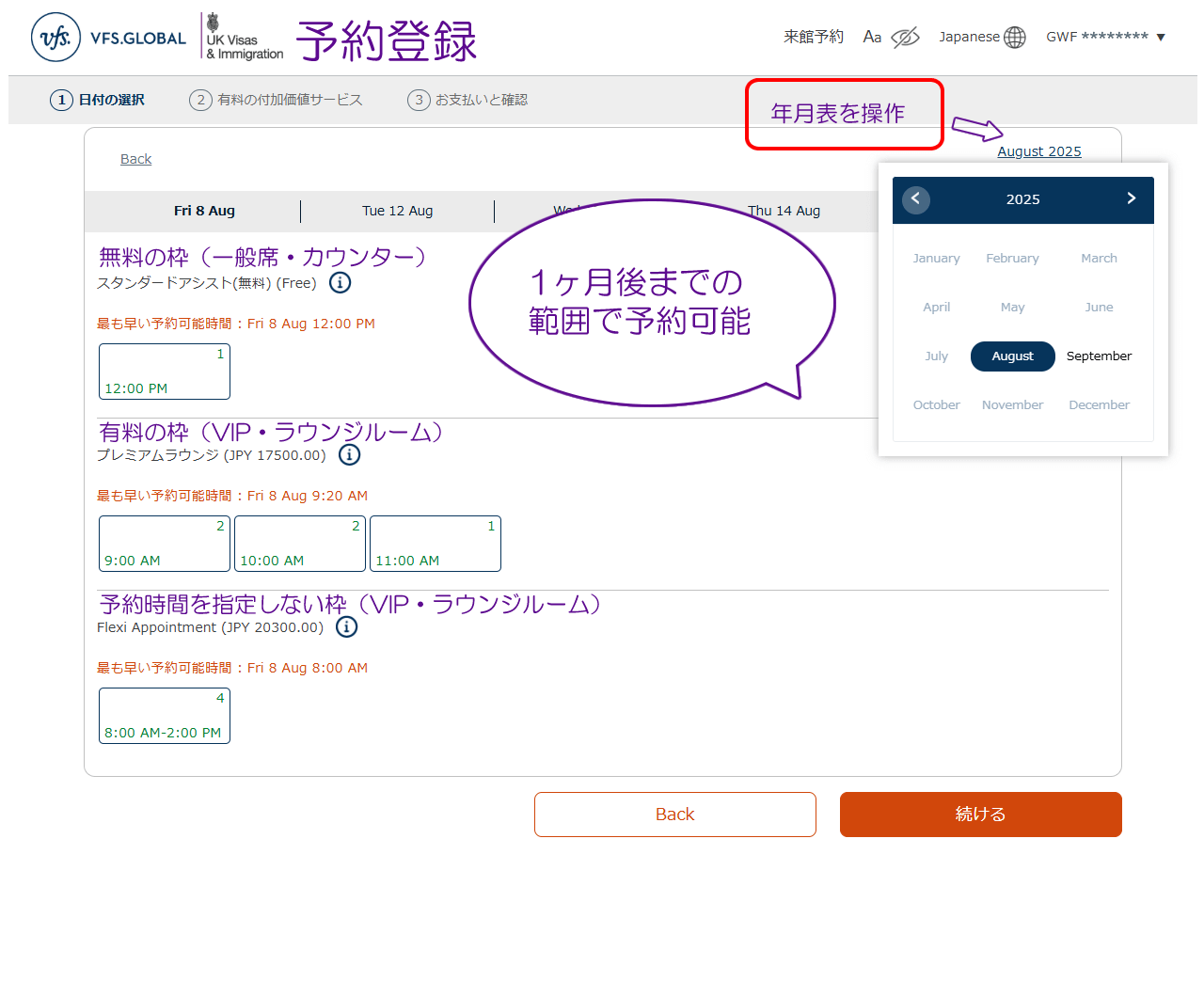Go to previous year in calendar picker
Screen dimensions: 1204x997
pyautogui.click(x=916, y=199)
